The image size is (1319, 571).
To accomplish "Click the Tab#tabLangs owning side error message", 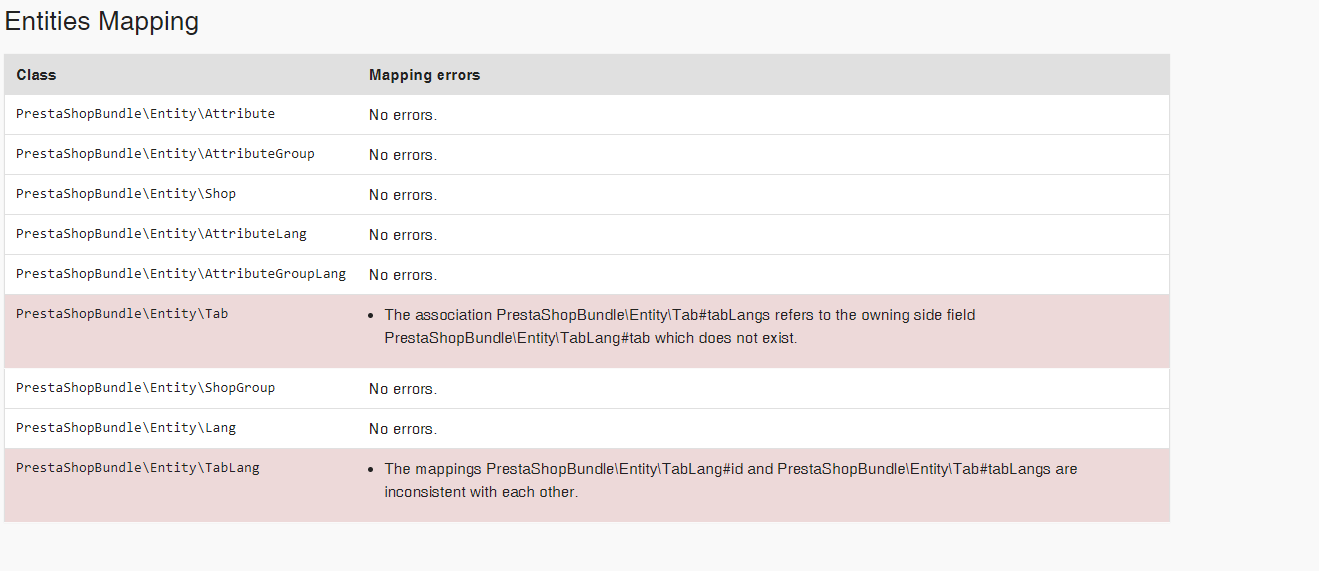I will 680,326.
